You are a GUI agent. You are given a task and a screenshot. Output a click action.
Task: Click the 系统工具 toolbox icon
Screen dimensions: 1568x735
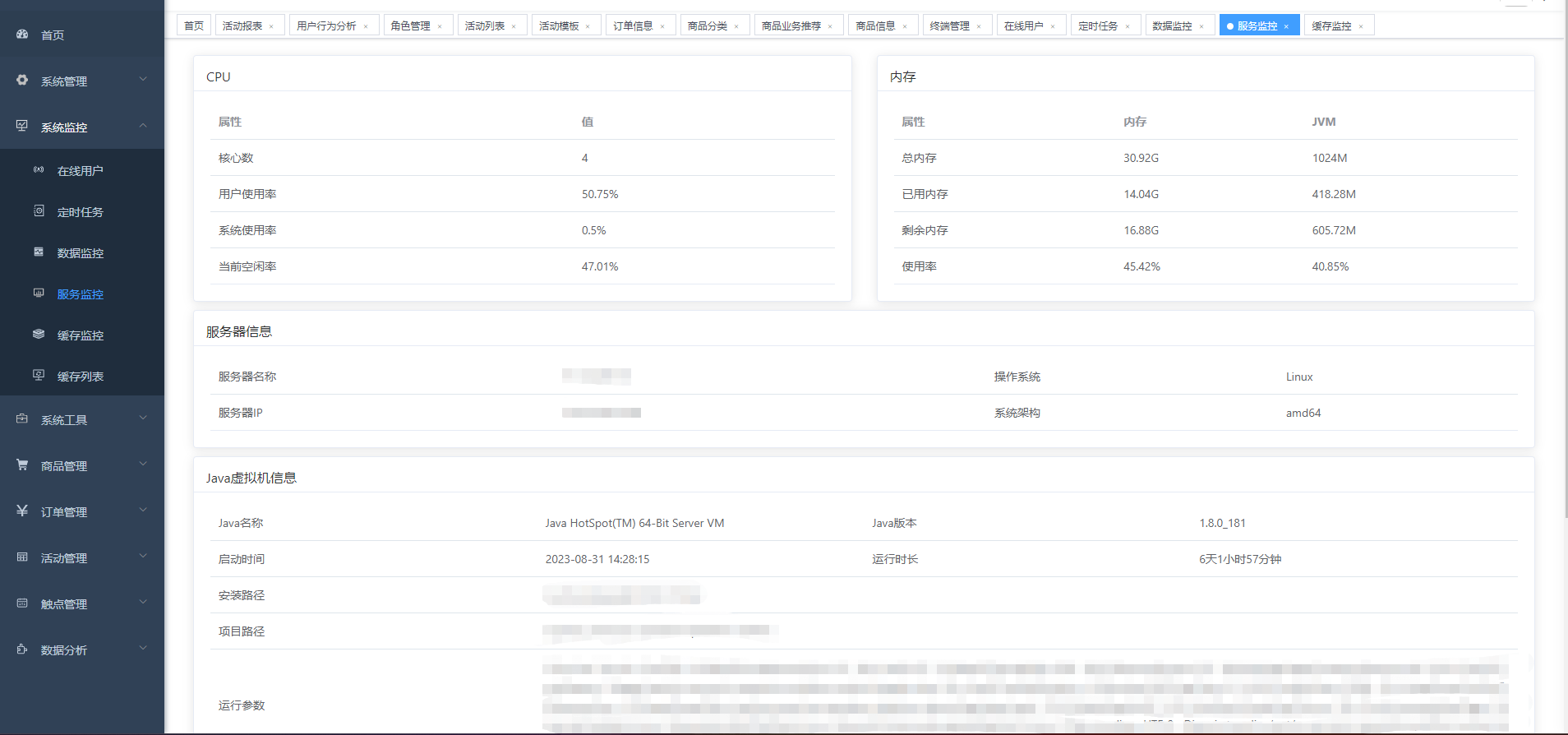tap(22, 419)
